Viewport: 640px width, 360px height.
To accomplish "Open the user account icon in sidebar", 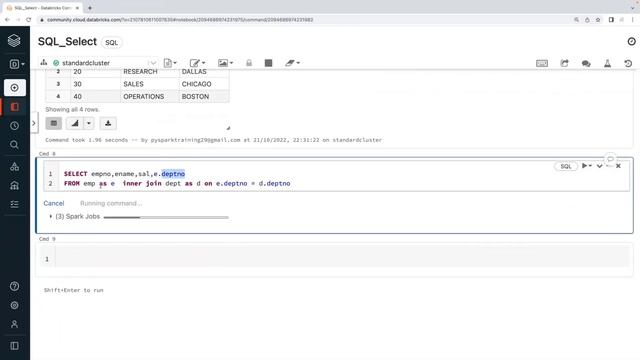I will tap(15, 324).
